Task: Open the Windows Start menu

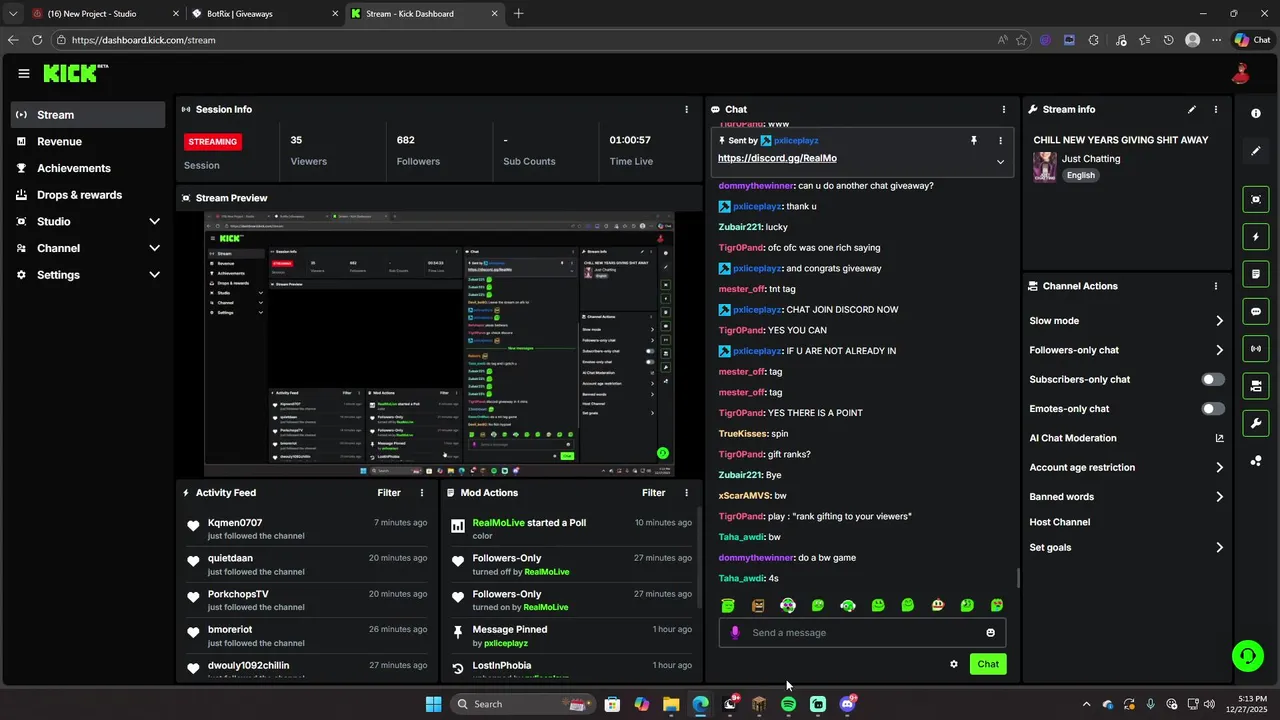Action: click(433, 704)
